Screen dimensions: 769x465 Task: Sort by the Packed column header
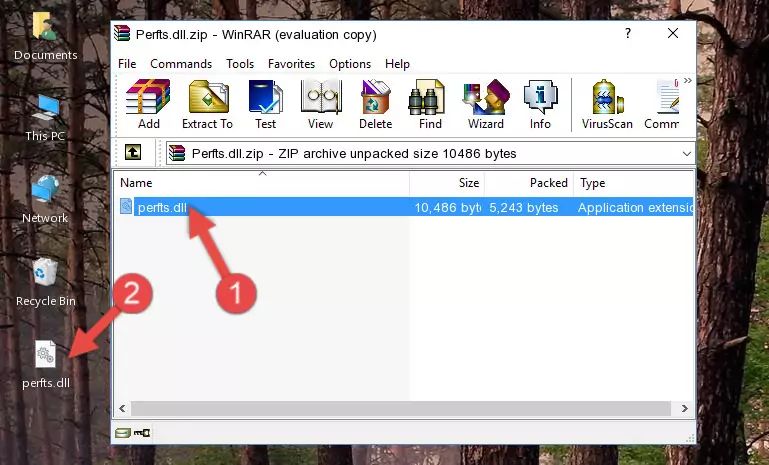[x=529, y=183]
